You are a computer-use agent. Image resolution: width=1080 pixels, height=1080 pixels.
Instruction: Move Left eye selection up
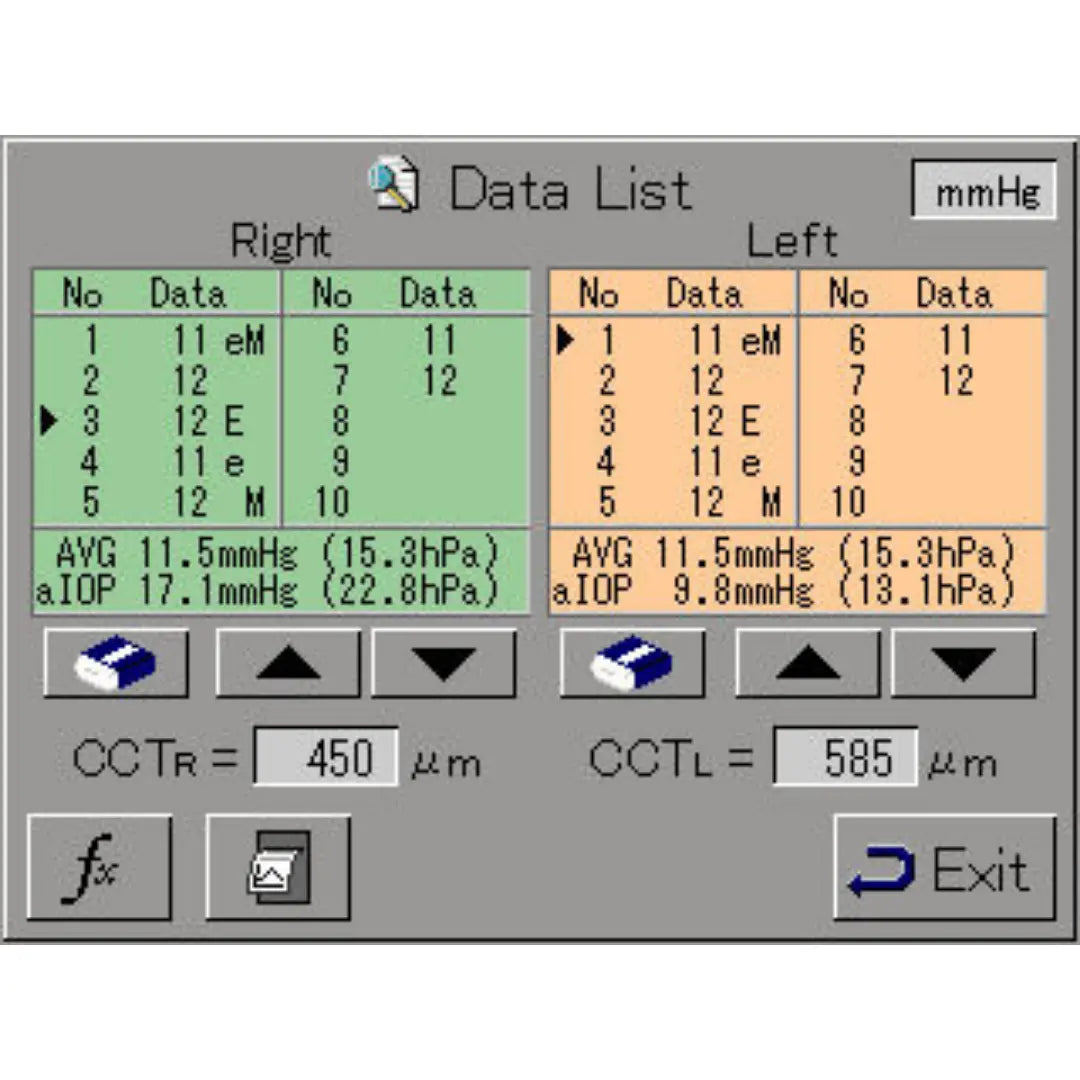[x=808, y=662]
